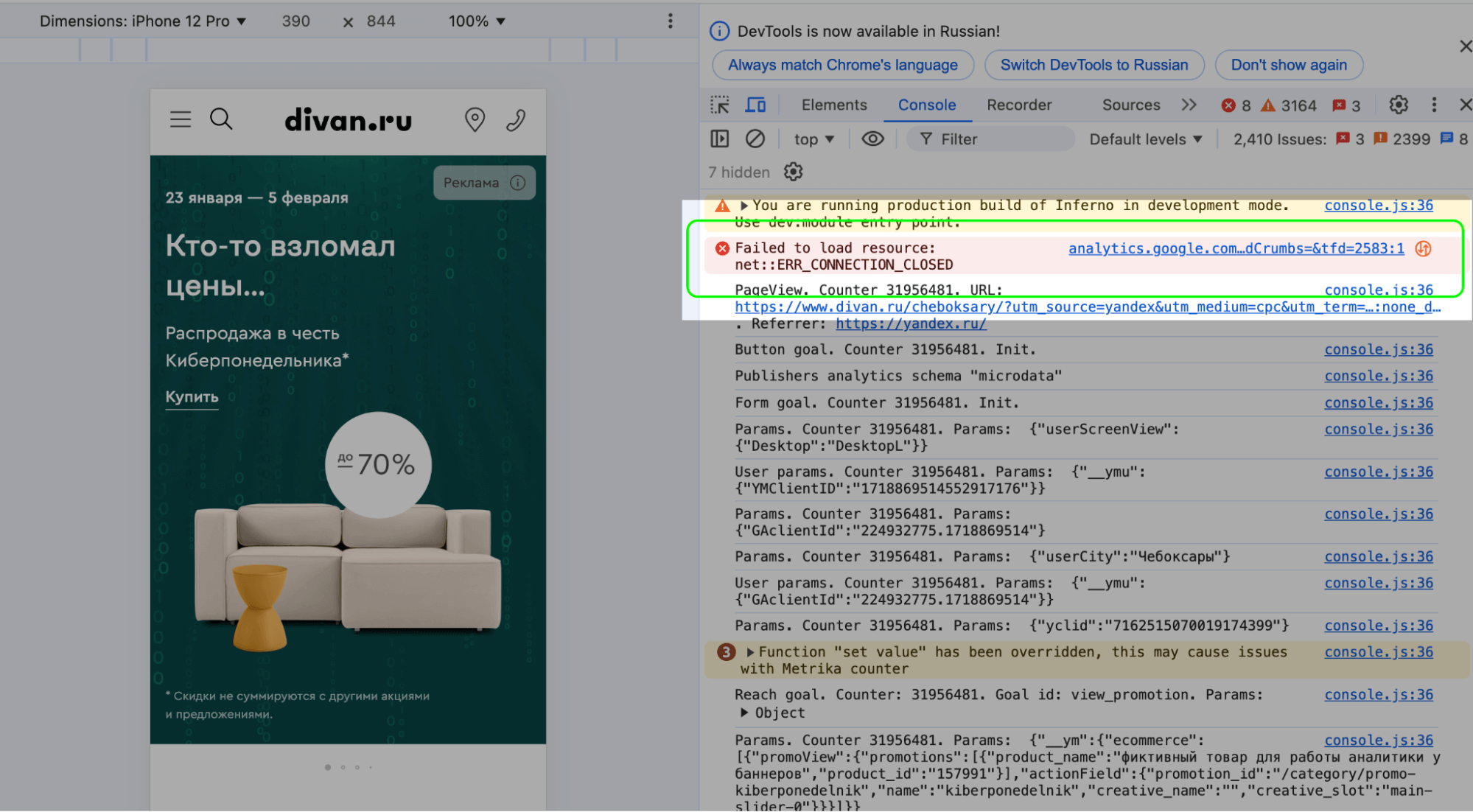1473x812 pixels.
Task: Click the userCity Чебоксары params message
Action: [x=982, y=556]
